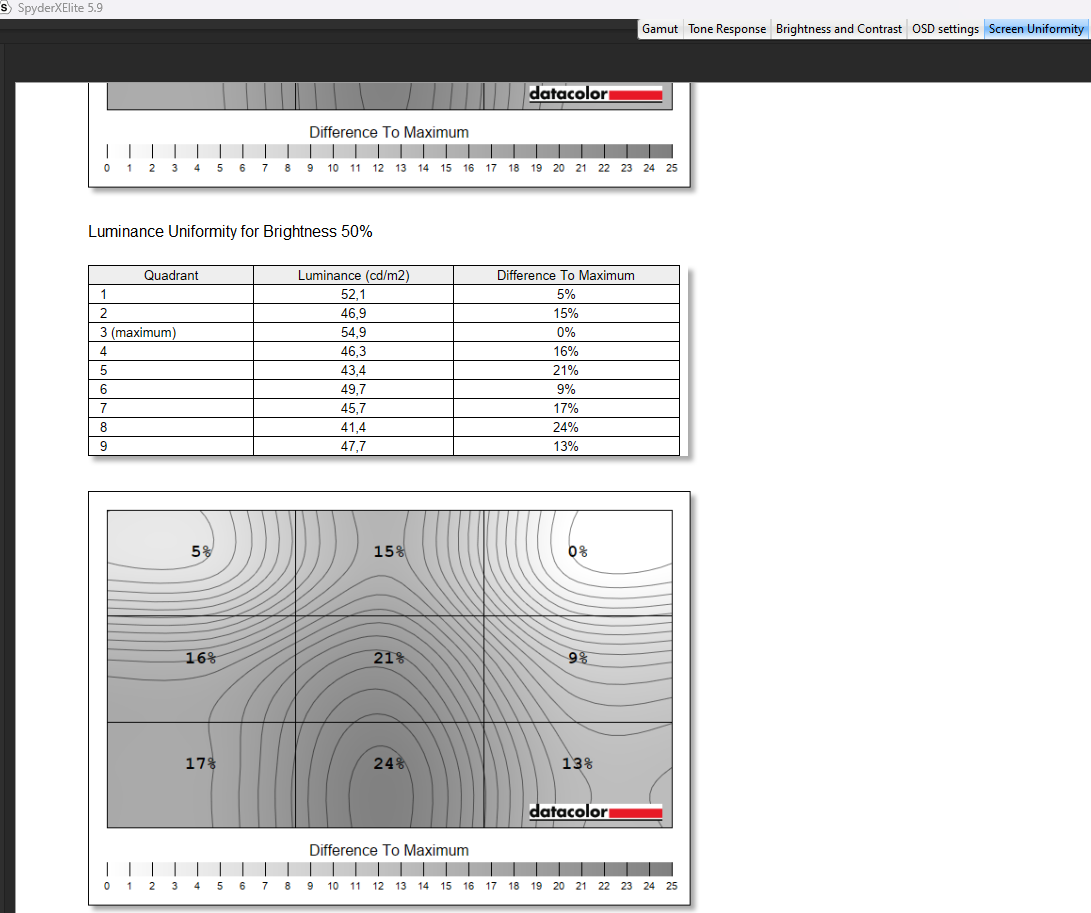Click the 5% label in the contour chart

point(201,551)
